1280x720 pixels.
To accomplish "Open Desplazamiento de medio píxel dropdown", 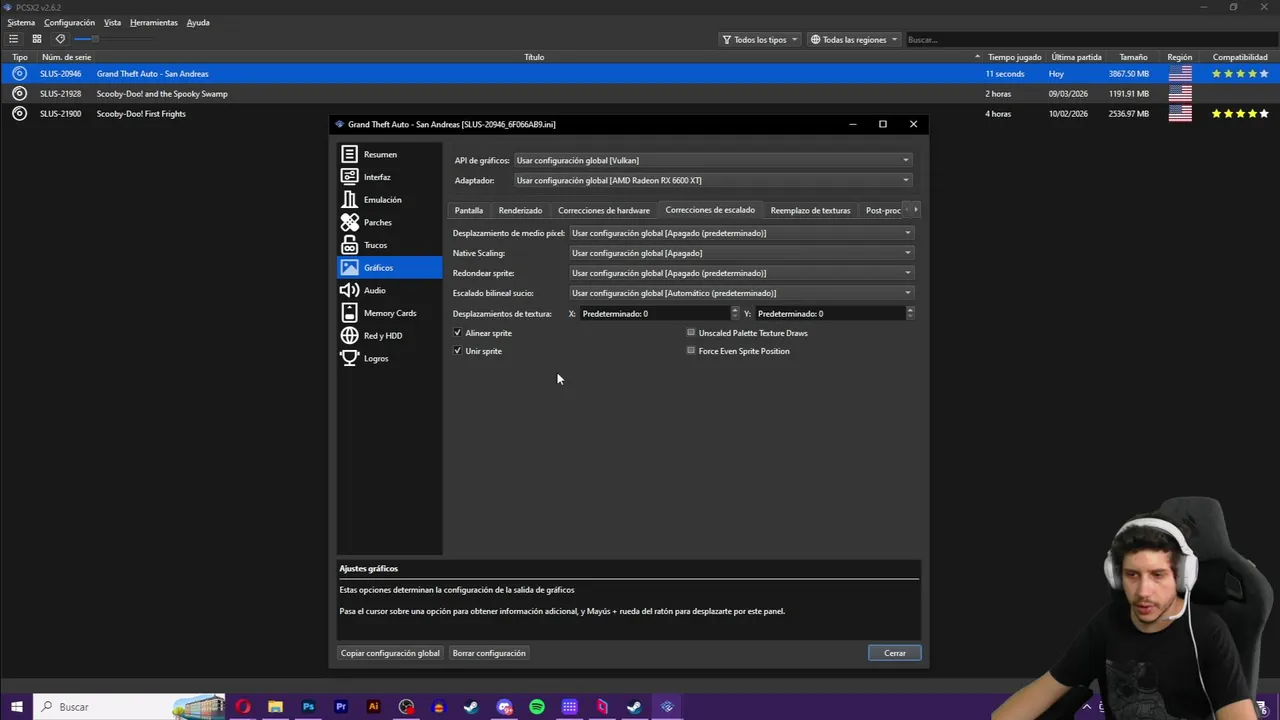I will 741,233.
